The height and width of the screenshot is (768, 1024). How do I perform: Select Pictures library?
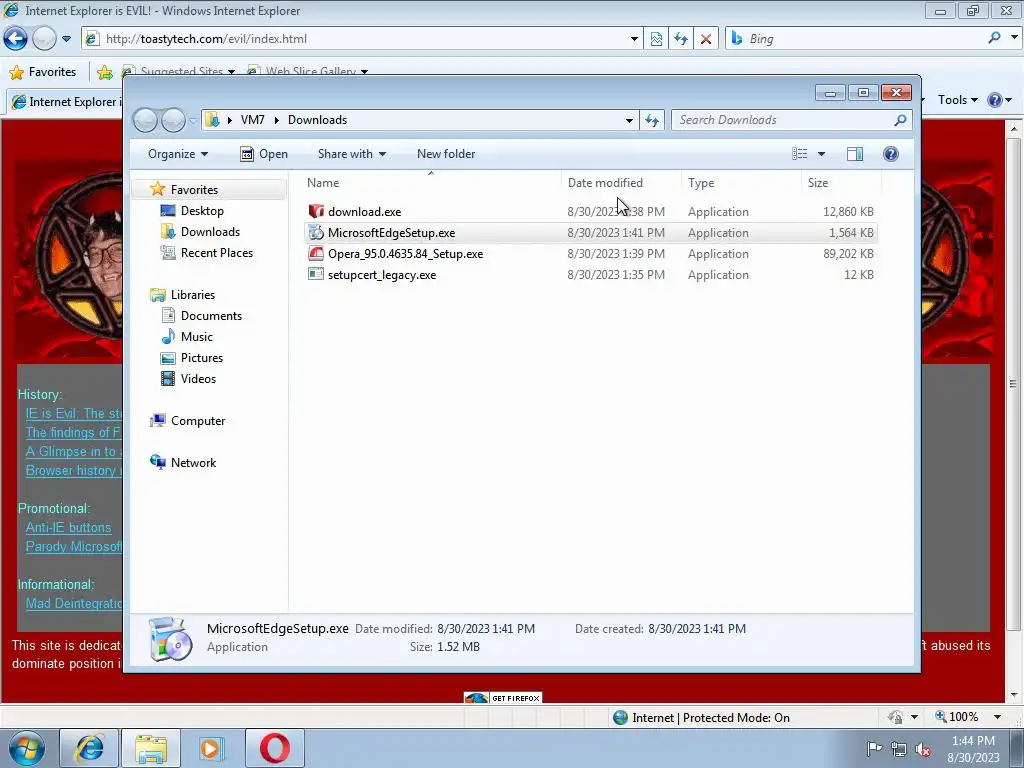202,357
